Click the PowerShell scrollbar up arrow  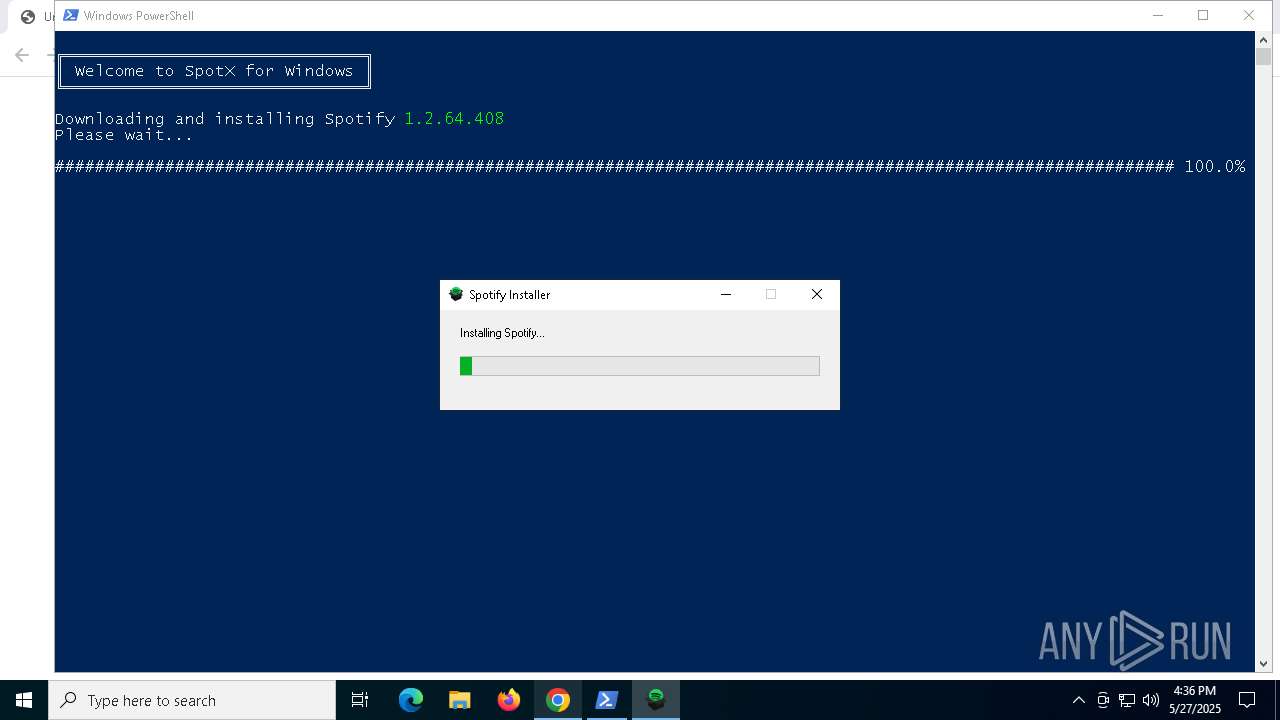point(1263,39)
